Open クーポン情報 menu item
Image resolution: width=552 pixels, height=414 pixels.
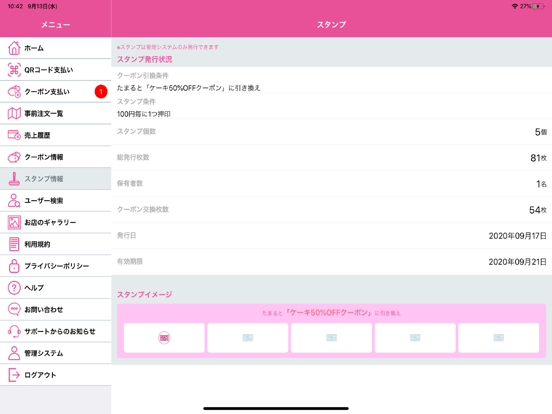click(56, 157)
